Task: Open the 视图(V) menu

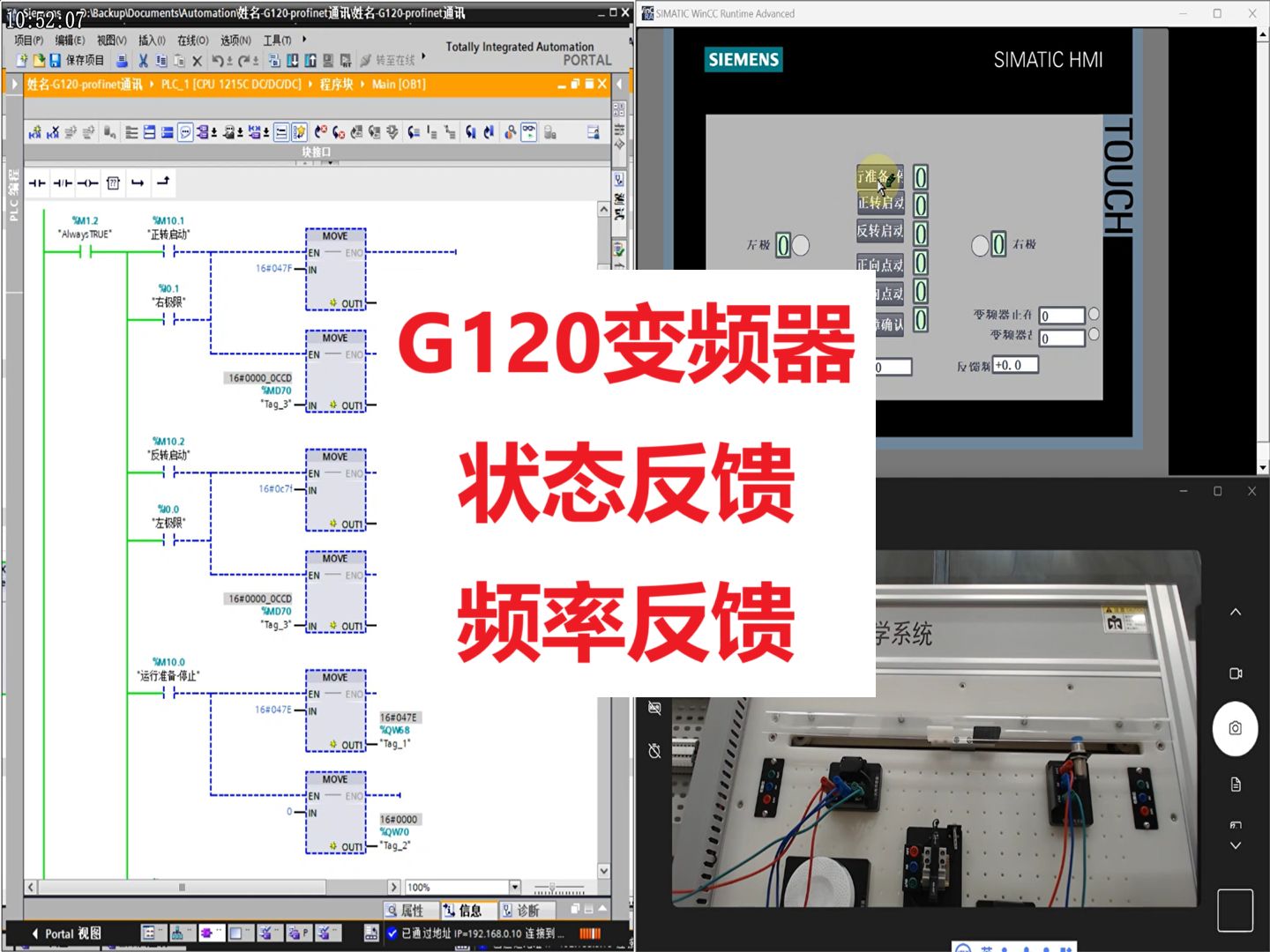Action: (111, 41)
